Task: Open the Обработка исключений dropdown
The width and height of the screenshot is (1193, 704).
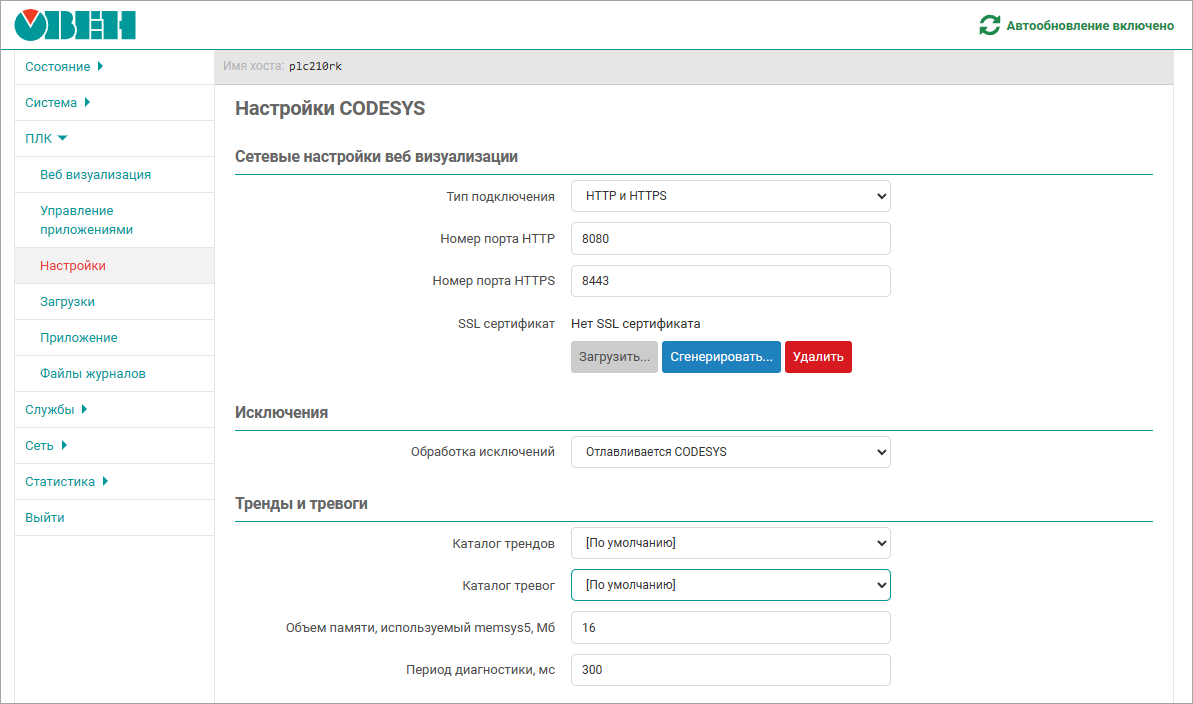Action: tap(730, 452)
